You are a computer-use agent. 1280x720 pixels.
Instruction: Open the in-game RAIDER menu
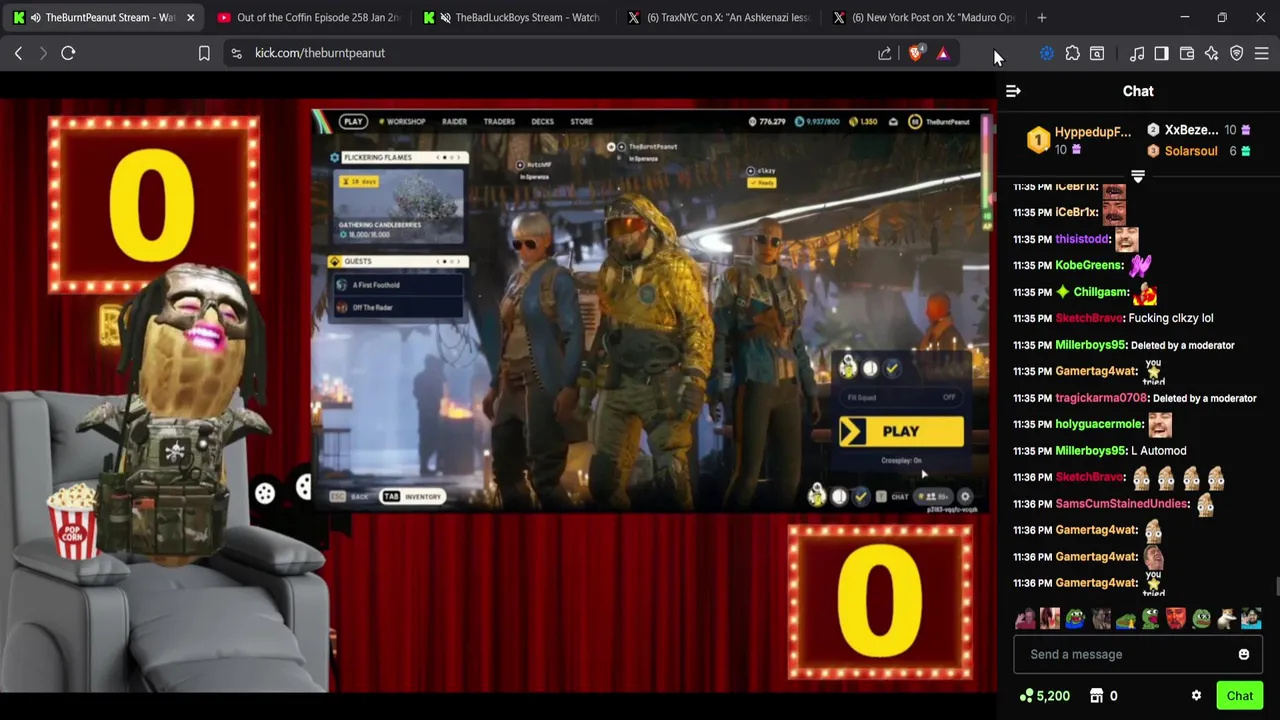click(454, 121)
